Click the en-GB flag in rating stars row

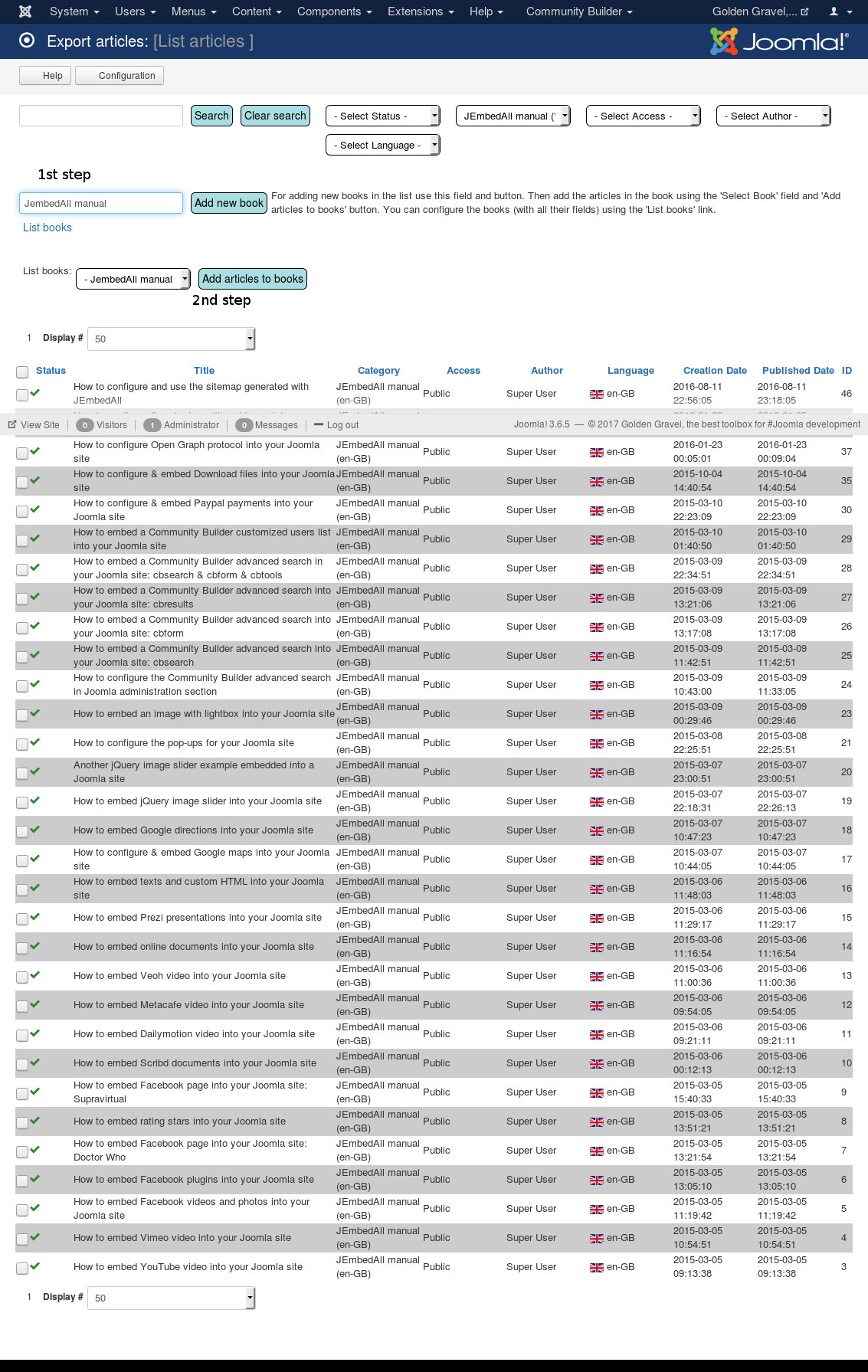click(597, 1122)
